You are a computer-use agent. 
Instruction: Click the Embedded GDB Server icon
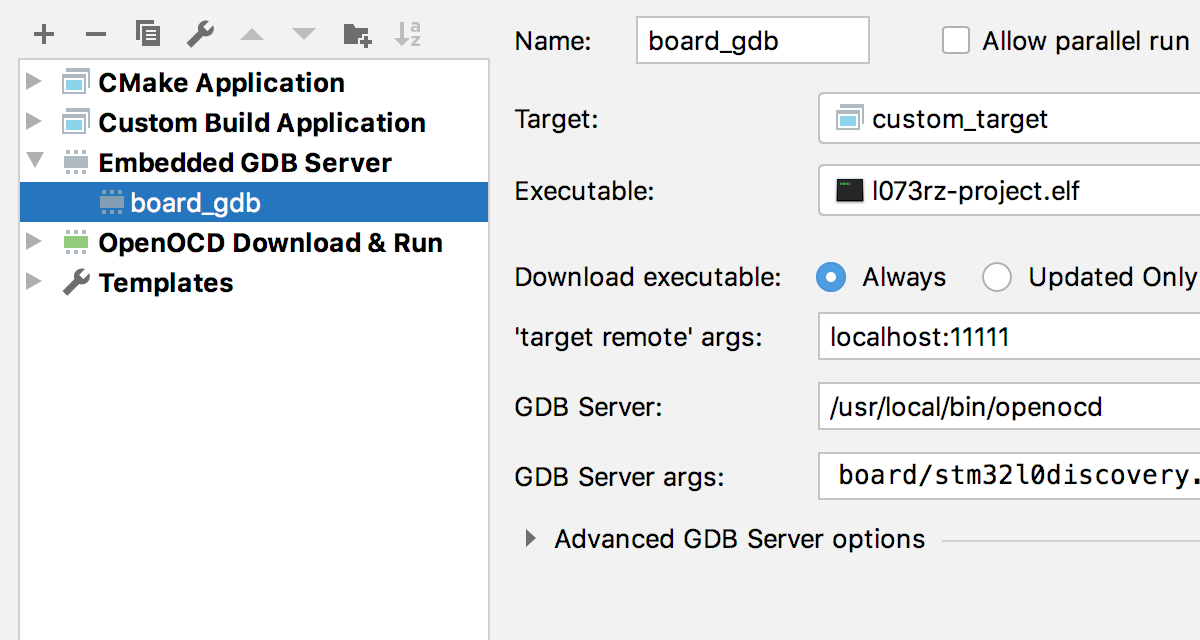75,162
